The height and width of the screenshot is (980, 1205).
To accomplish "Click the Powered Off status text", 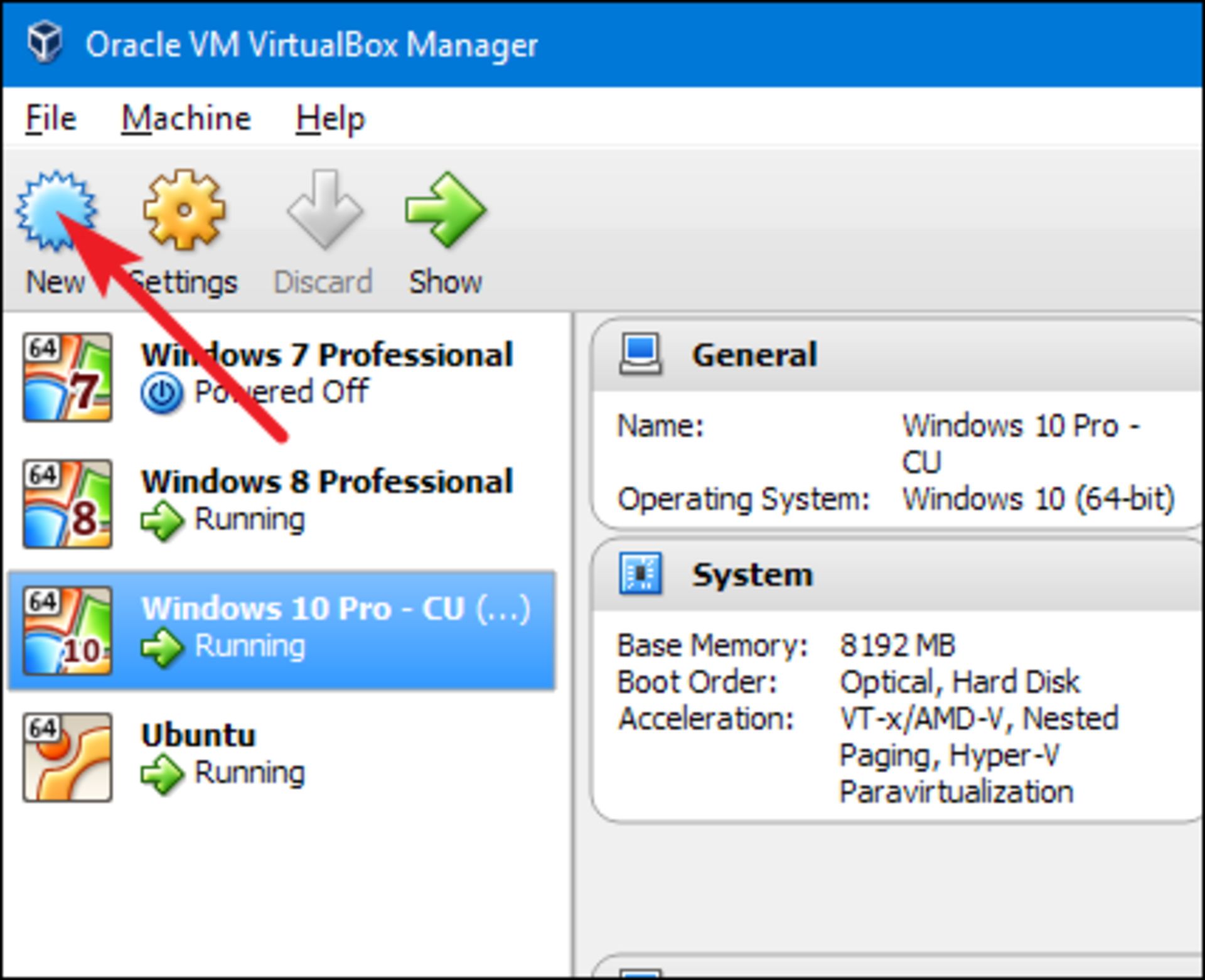I will coord(282,392).
